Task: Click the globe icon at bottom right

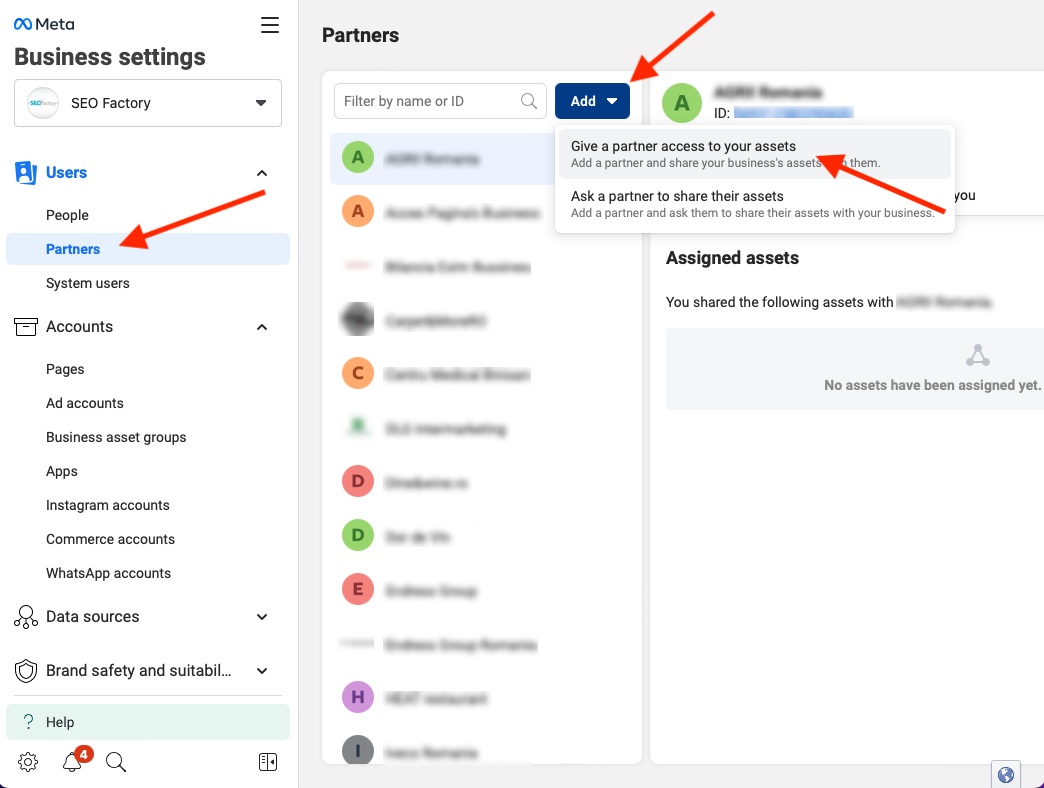Action: pos(1006,774)
